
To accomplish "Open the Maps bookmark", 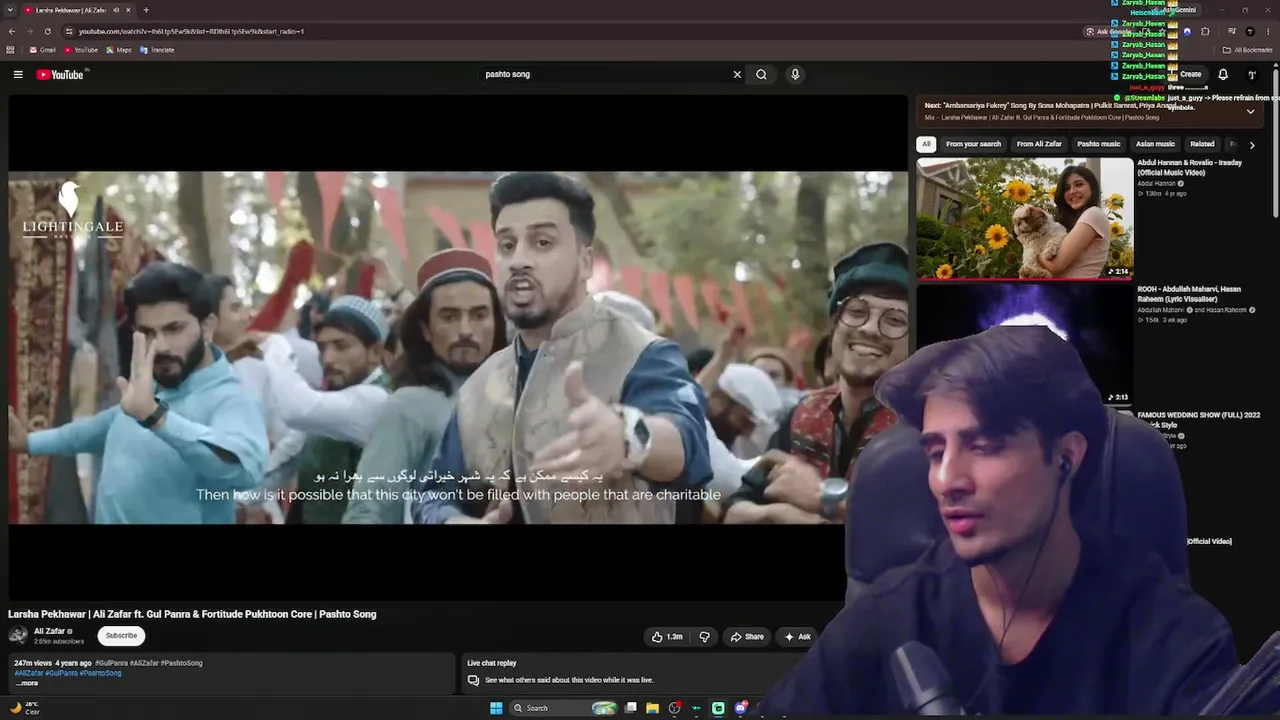I will pos(119,50).
